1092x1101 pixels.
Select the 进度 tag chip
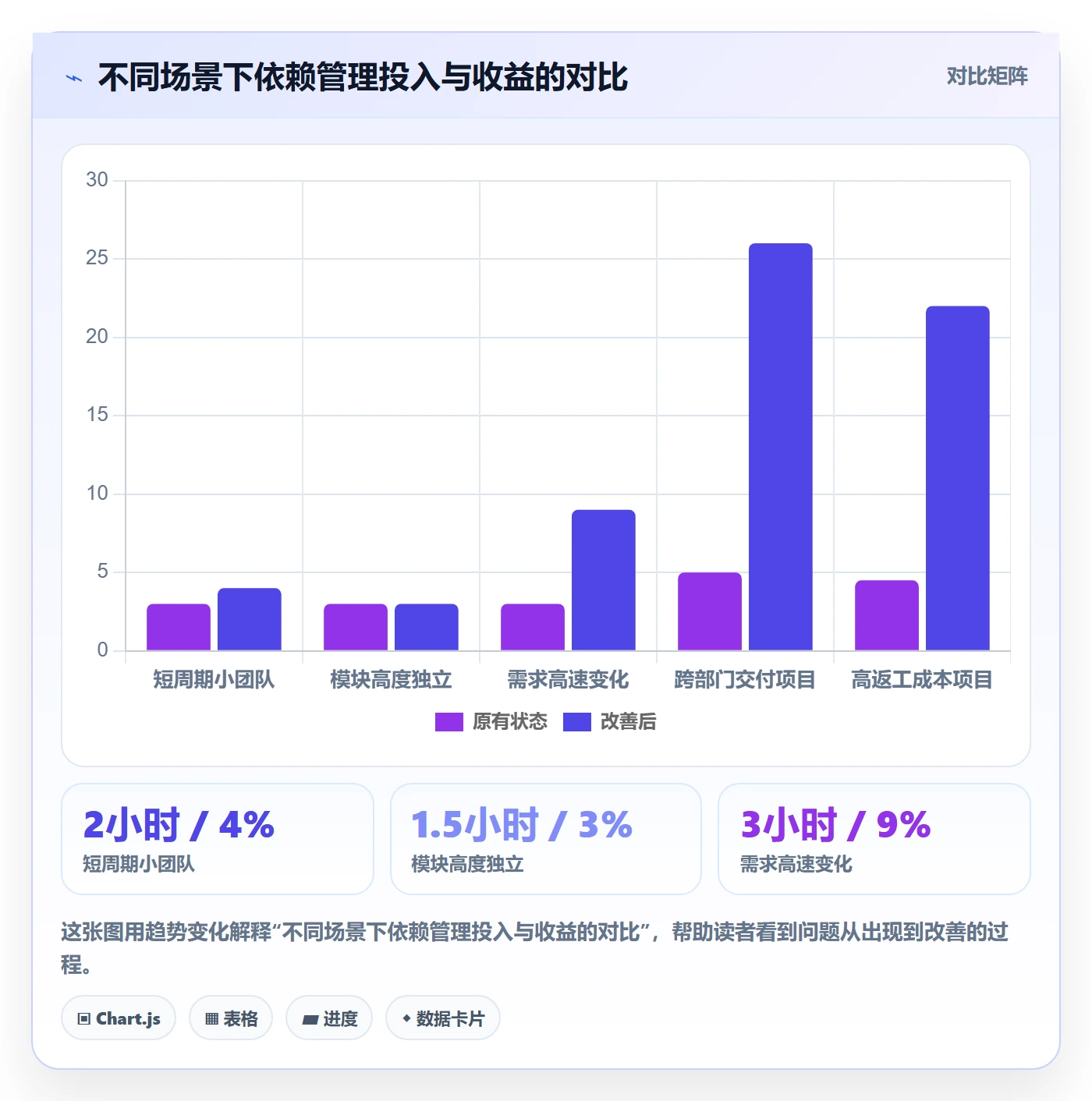[x=329, y=1018]
